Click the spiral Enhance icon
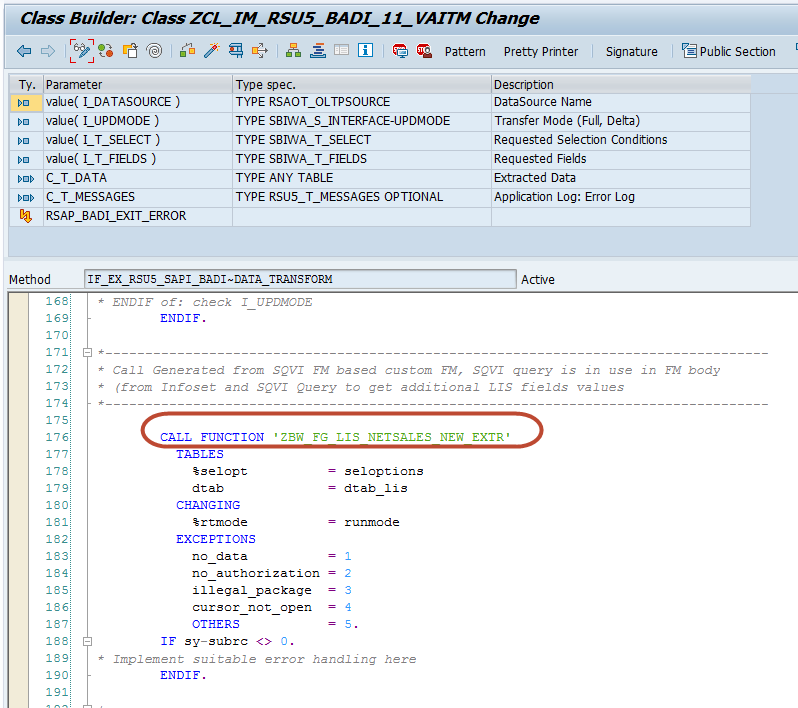This screenshot has width=798, height=708. (154, 50)
